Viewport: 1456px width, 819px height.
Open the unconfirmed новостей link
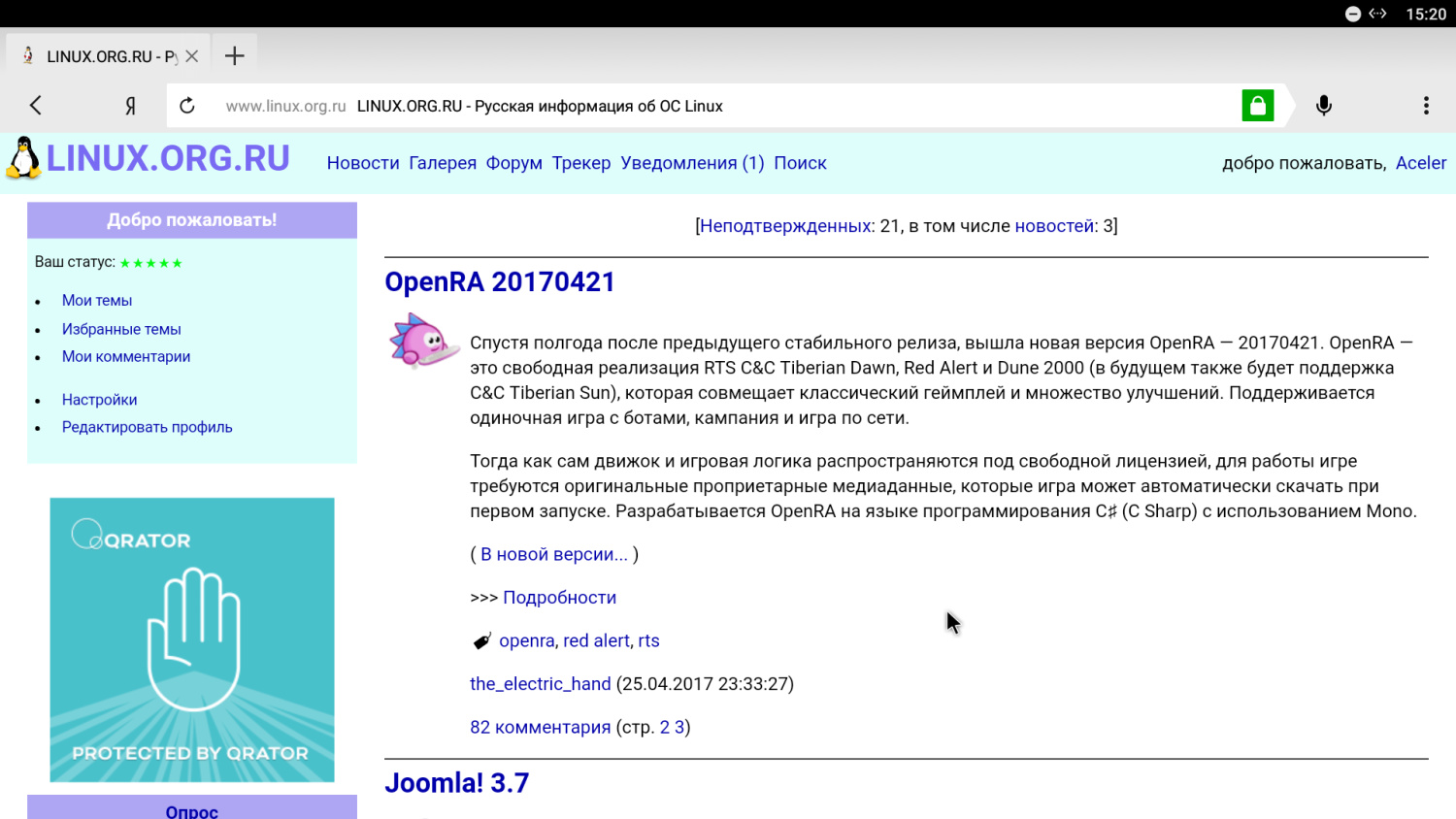coord(1054,226)
